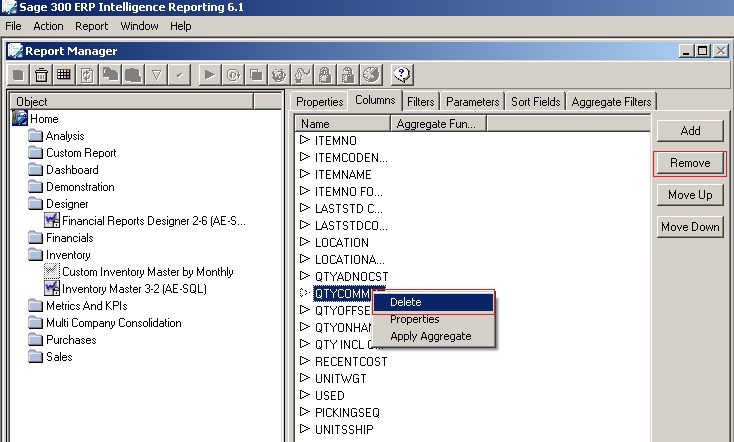Click the funnel filter toolbar icon

pyautogui.click(x=156, y=75)
